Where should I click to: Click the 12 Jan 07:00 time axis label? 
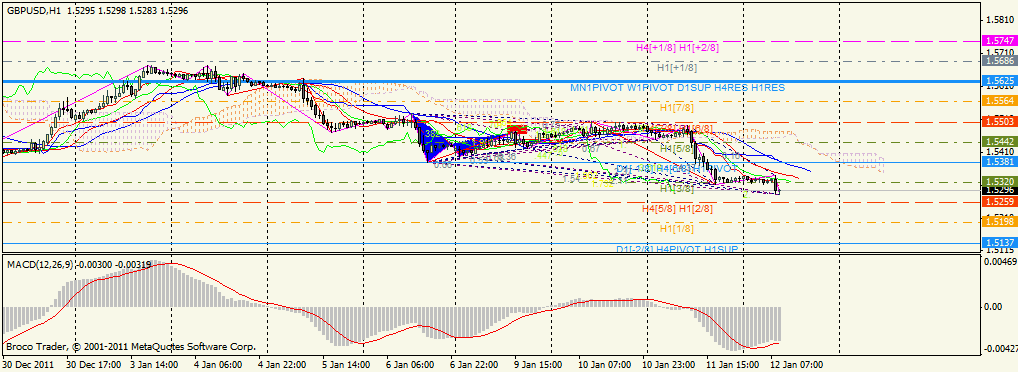pos(796,365)
